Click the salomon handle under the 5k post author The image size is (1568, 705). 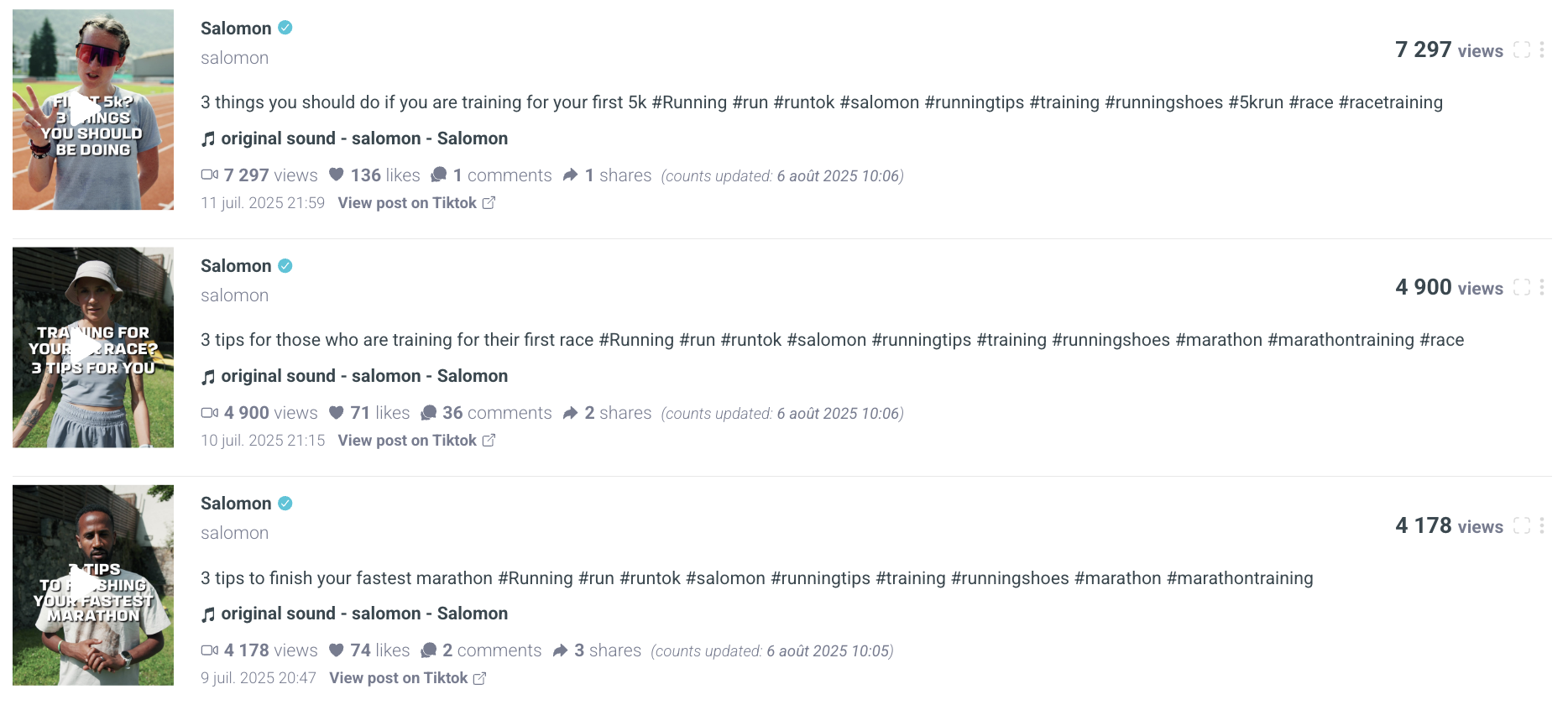click(x=234, y=58)
